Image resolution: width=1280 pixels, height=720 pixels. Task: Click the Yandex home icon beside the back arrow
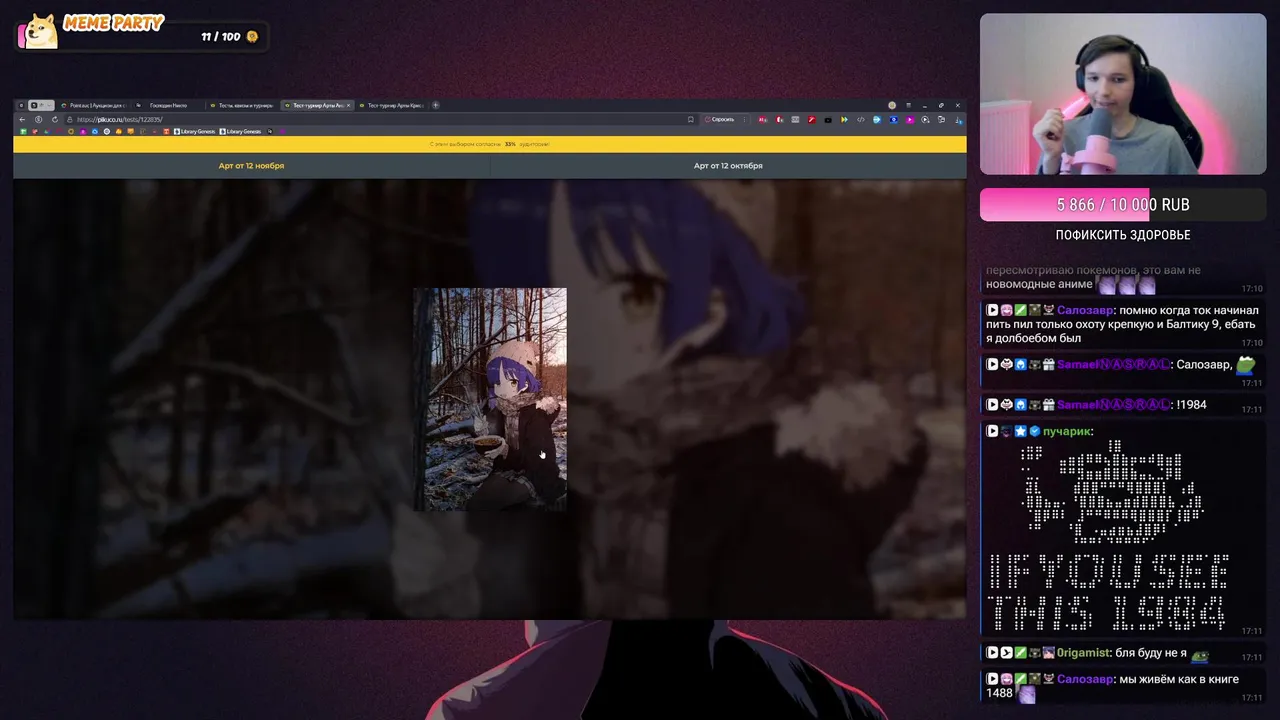point(38,119)
